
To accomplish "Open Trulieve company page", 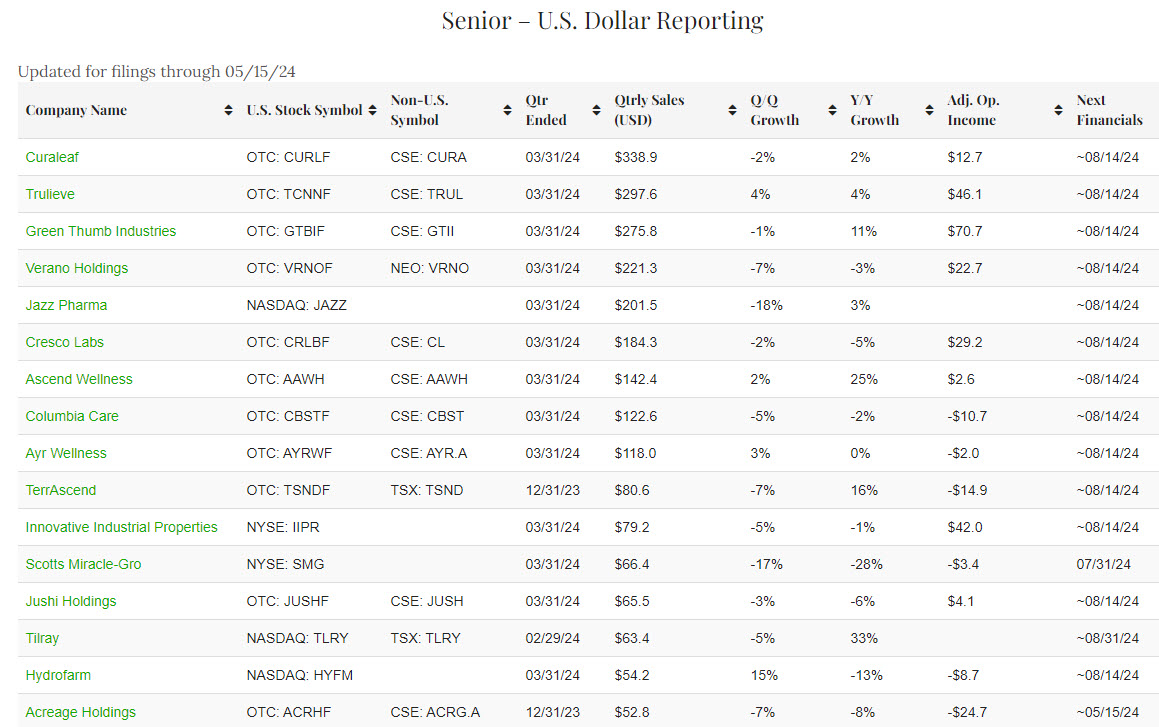I will click(x=50, y=194).
